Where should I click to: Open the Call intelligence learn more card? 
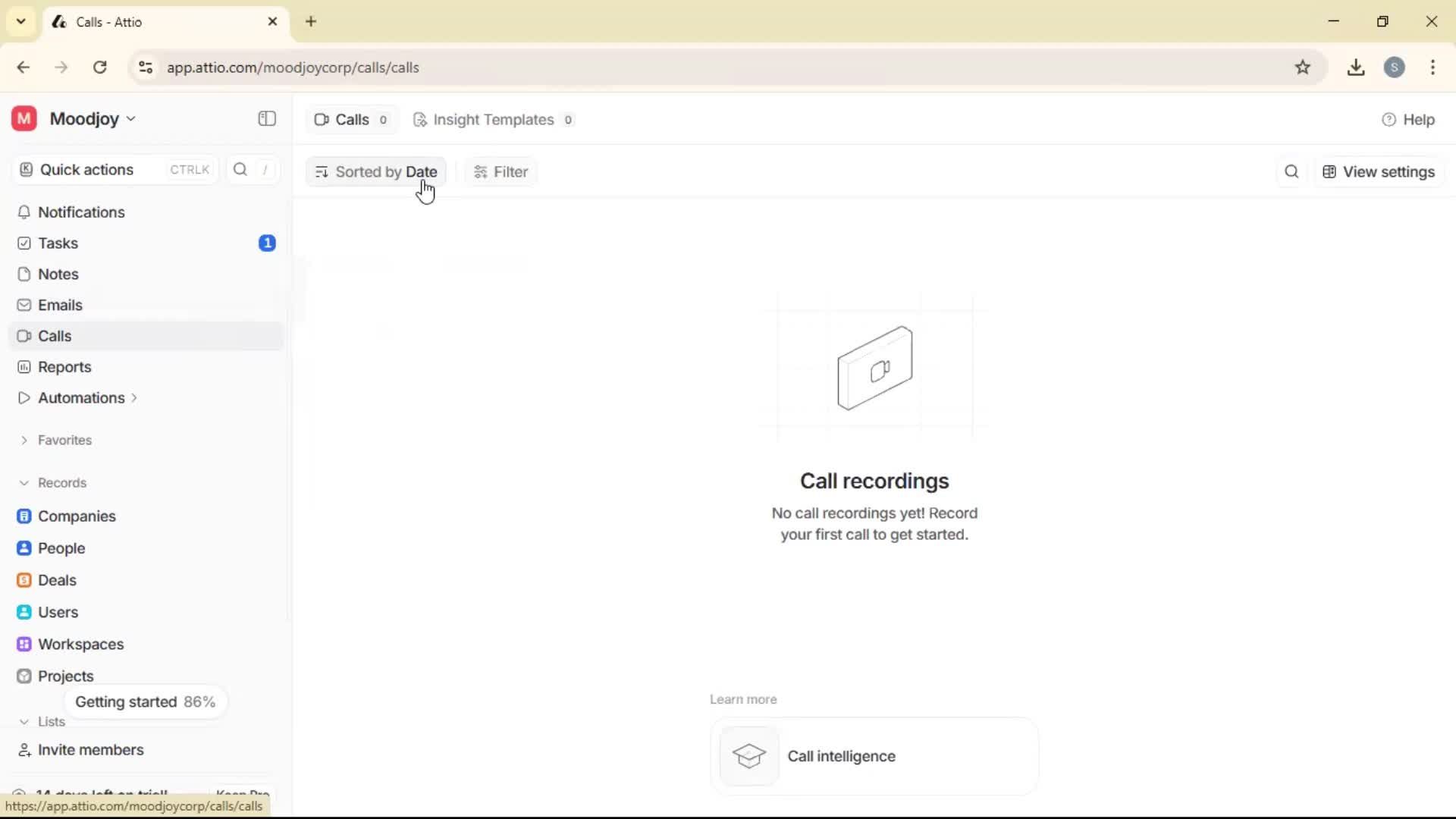tap(874, 756)
